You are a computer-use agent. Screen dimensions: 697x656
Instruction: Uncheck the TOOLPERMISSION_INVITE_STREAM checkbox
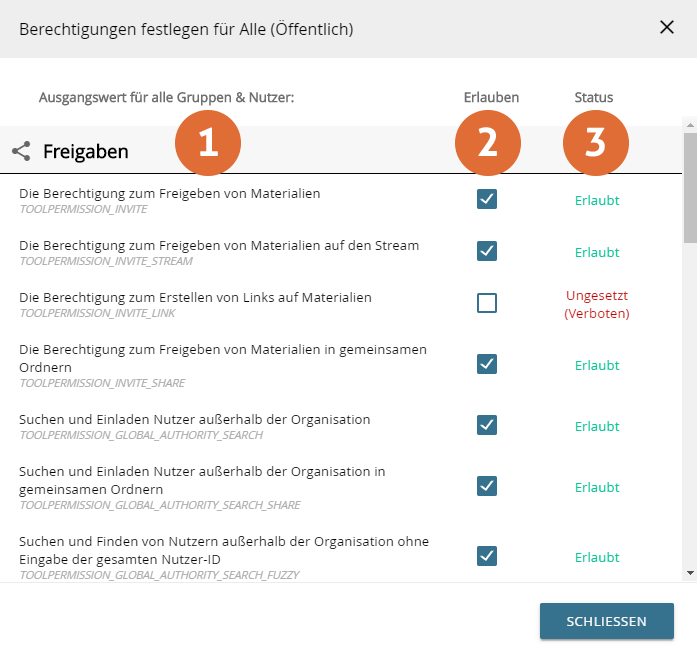[487, 251]
